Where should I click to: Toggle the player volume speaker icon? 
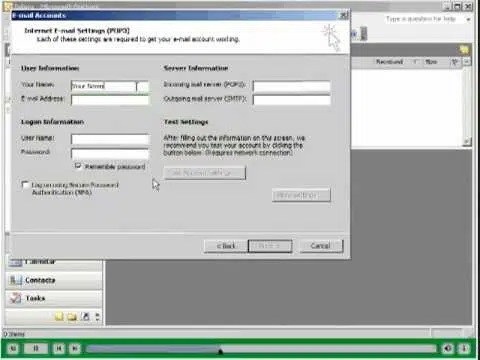[x=448, y=349]
